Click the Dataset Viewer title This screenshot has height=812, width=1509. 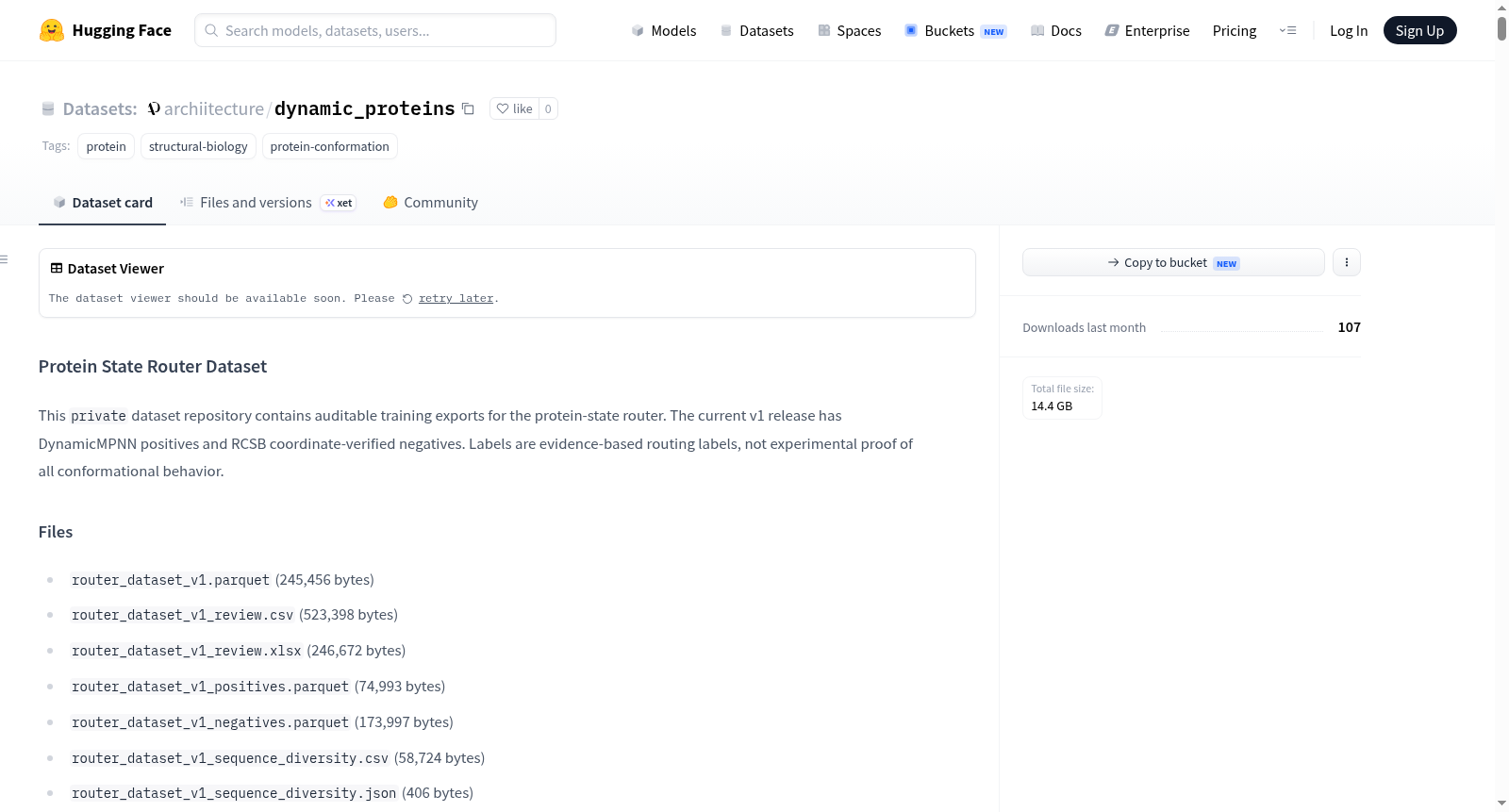(x=116, y=269)
